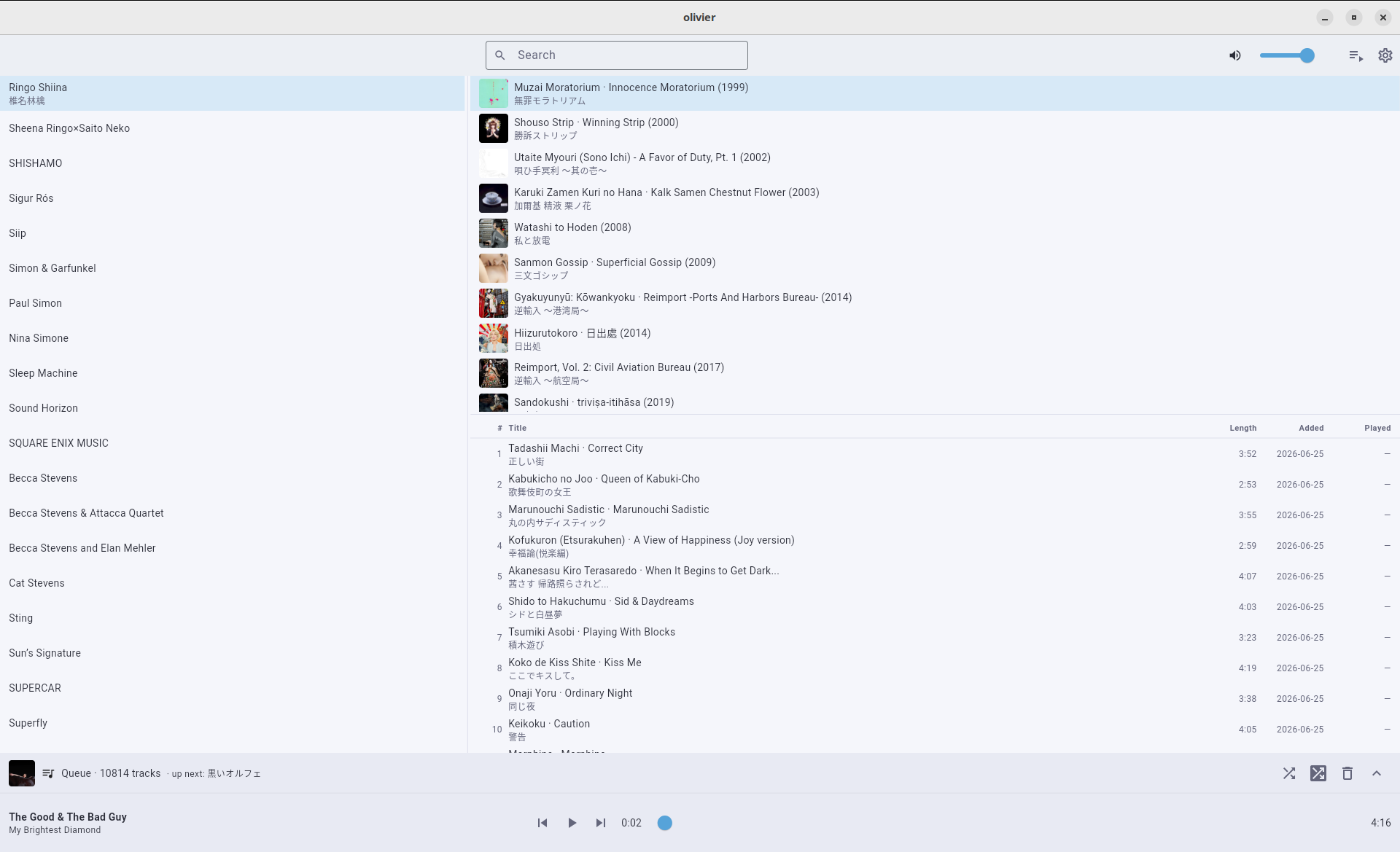Play track Tsumiki Asobi · Playing With Blocks
The height and width of the screenshot is (852, 1400).
click(935, 638)
